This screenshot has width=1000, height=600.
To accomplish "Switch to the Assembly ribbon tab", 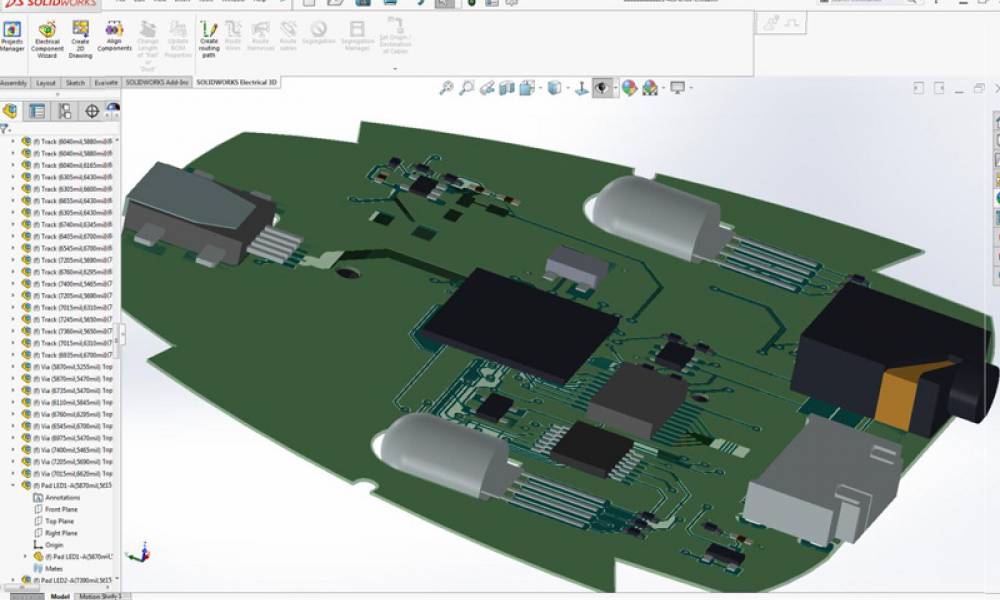I will click(x=13, y=83).
